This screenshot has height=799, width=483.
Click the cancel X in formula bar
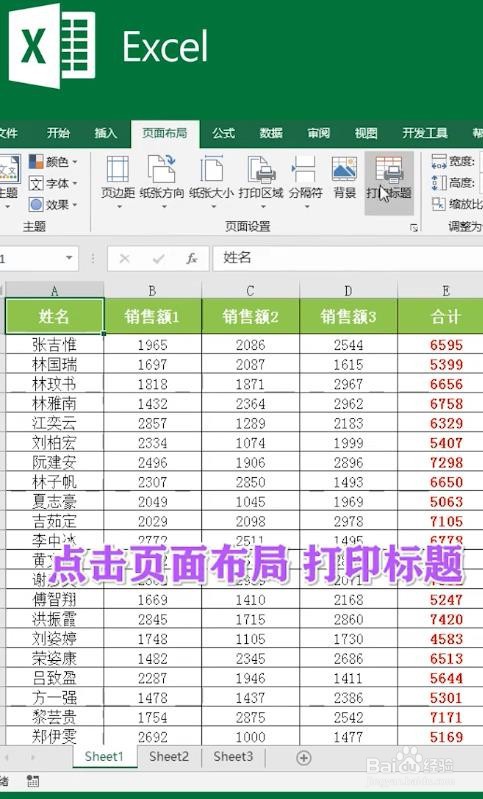(x=124, y=259)
